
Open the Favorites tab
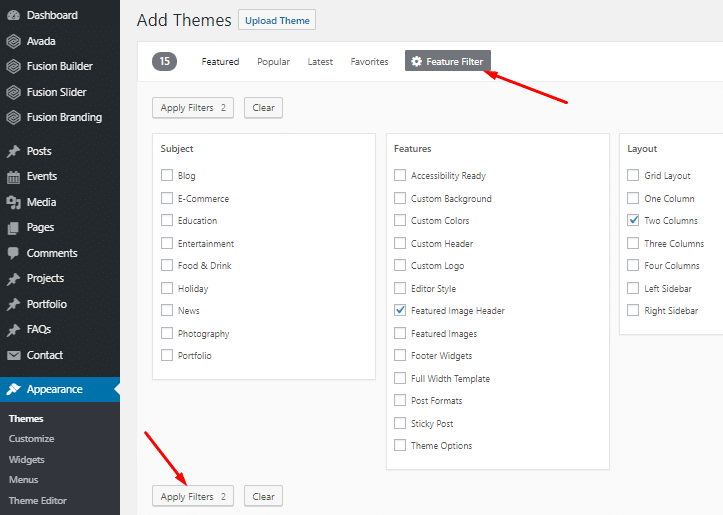pos(369,62)
